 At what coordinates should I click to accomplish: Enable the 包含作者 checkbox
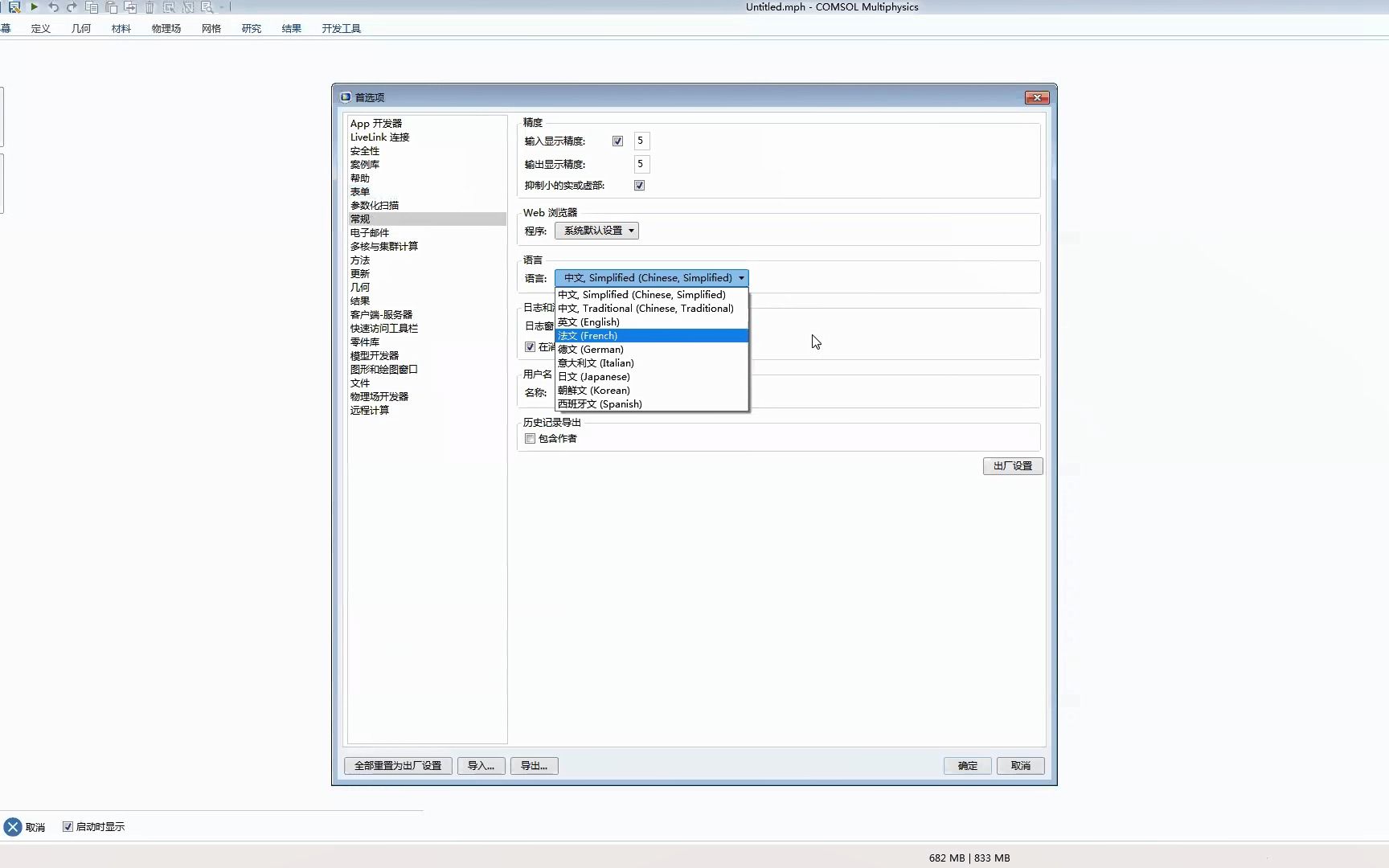(x=529, y=438)
